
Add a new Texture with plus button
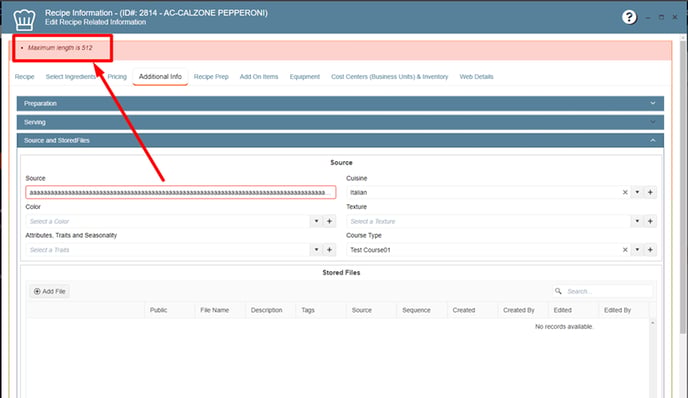tap(650, 221)
